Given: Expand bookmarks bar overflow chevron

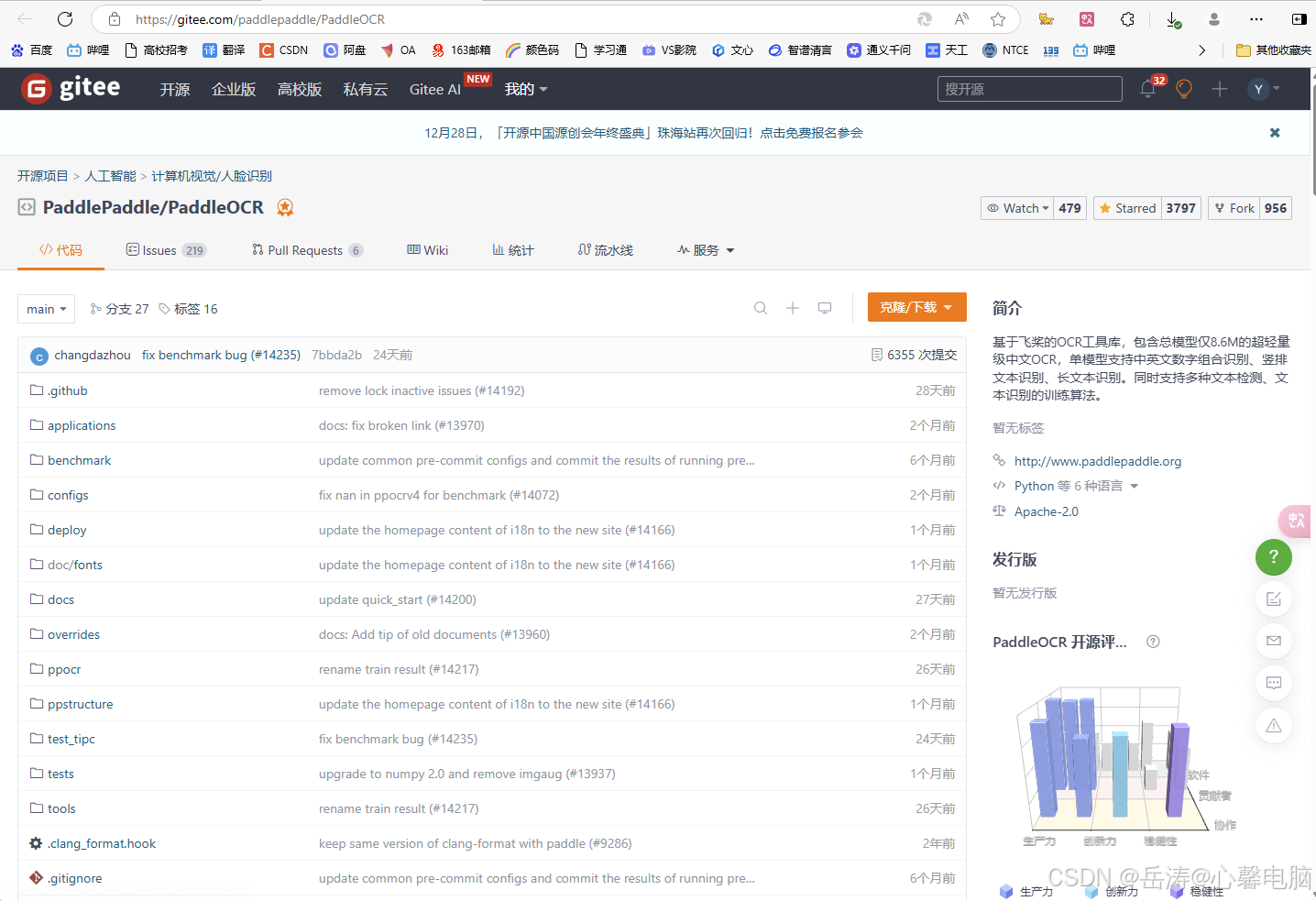Looking at the screenshot, I should pos(1201,50).
